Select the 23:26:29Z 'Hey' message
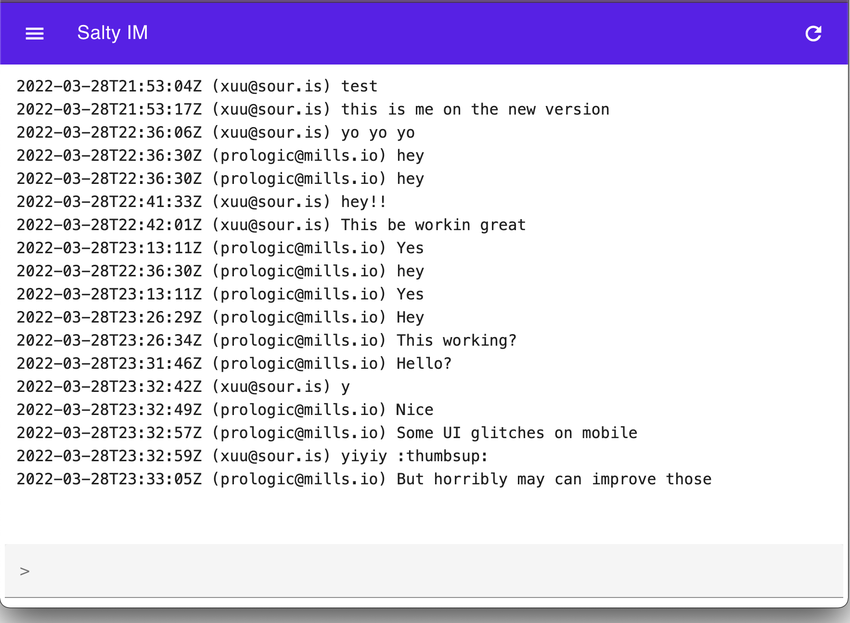The width and height of the screenshot is (850, 623). [220, 317]
